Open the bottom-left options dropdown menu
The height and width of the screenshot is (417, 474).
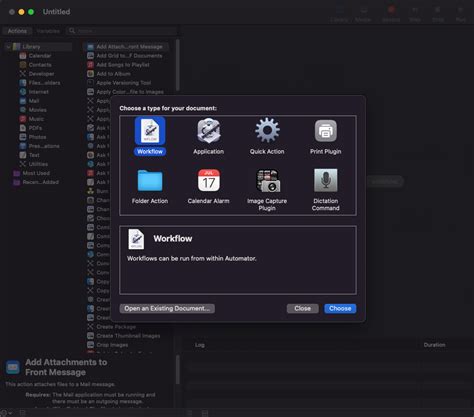click(x=6, y=413)
